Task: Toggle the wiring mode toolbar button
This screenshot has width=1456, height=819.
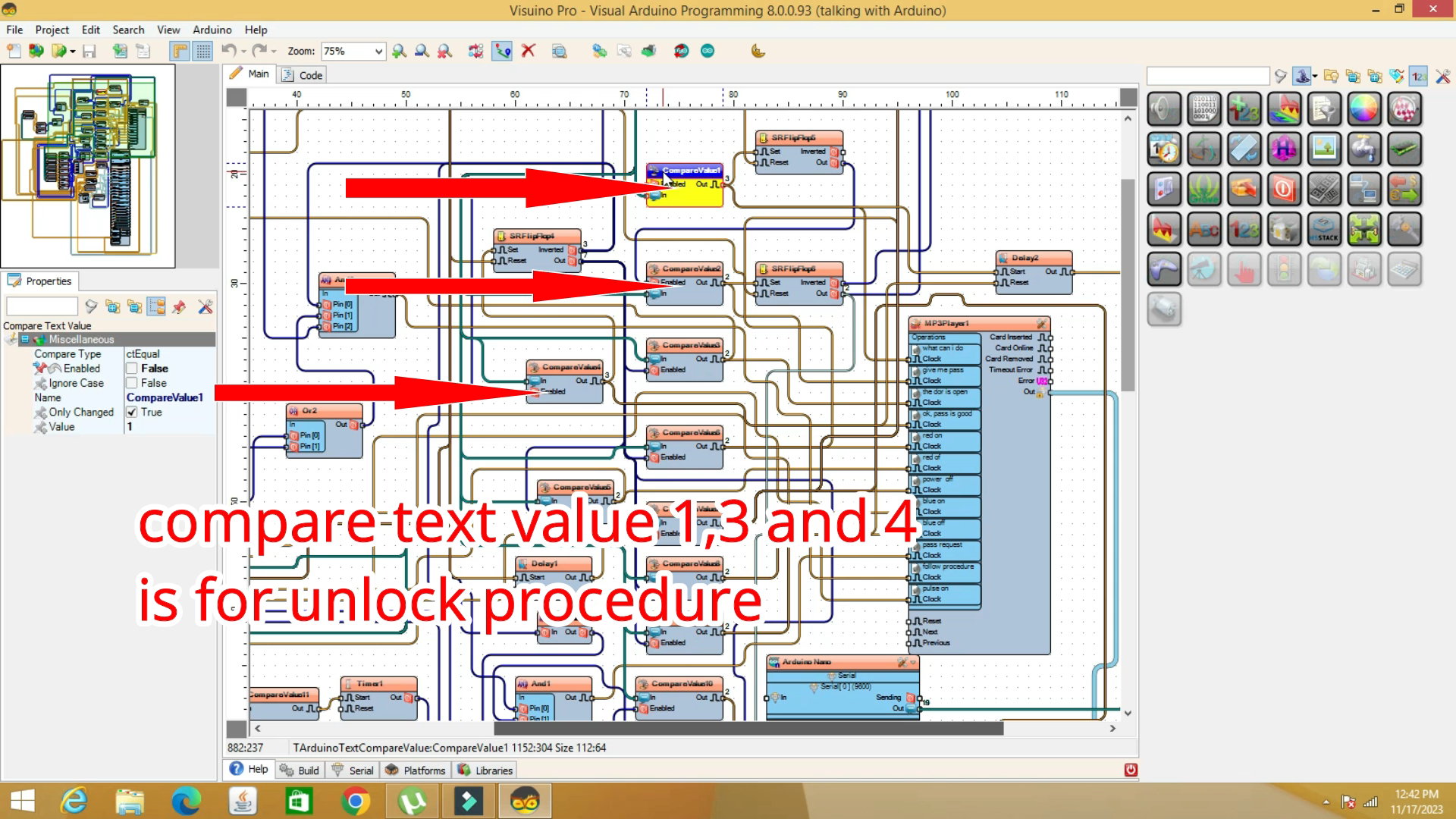Action: tap(502, 51)
